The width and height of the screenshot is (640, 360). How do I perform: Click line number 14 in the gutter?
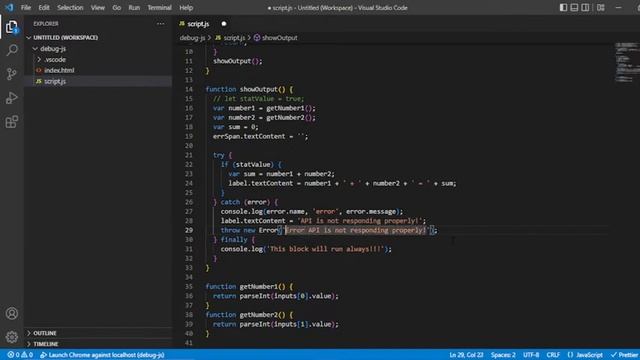pos(189,89)
